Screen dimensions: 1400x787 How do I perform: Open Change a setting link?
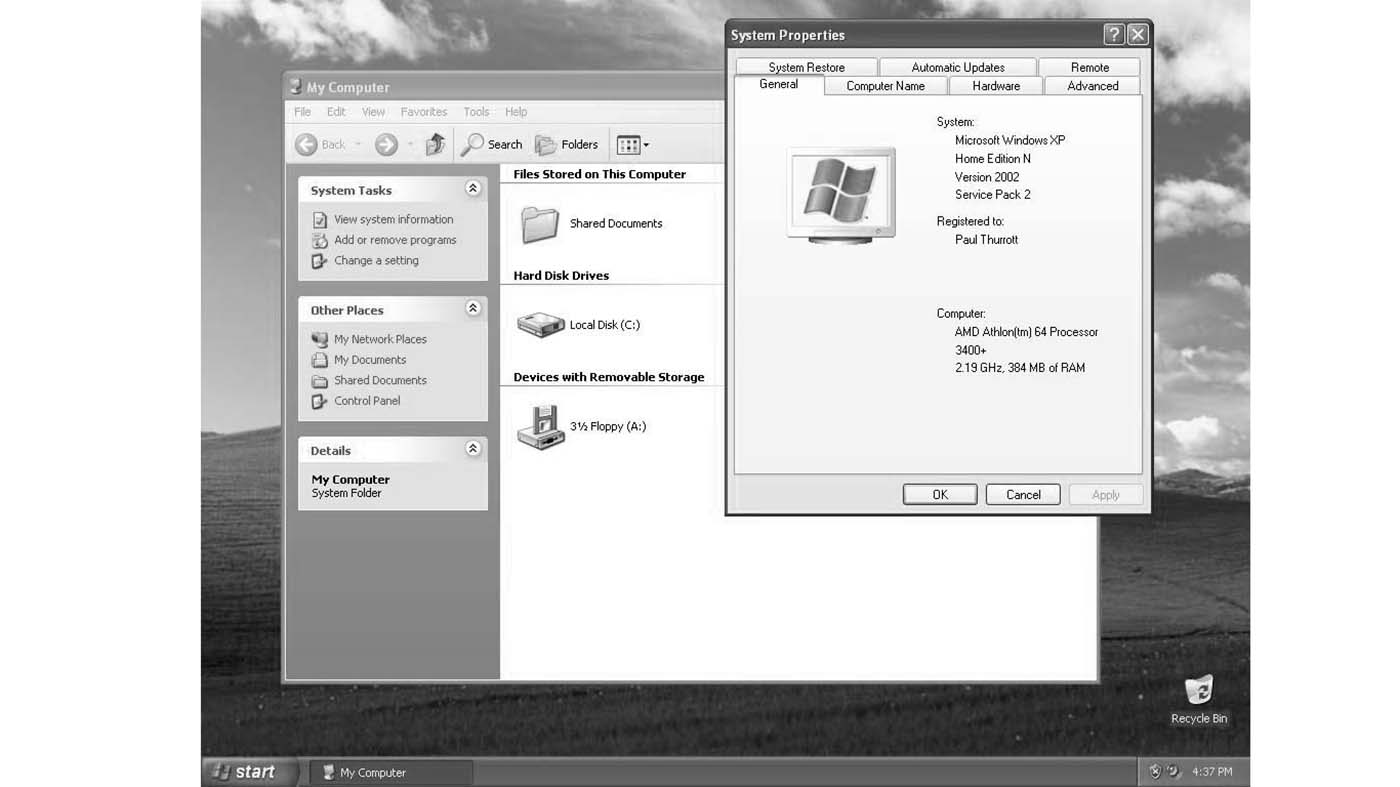click(376, 260)
